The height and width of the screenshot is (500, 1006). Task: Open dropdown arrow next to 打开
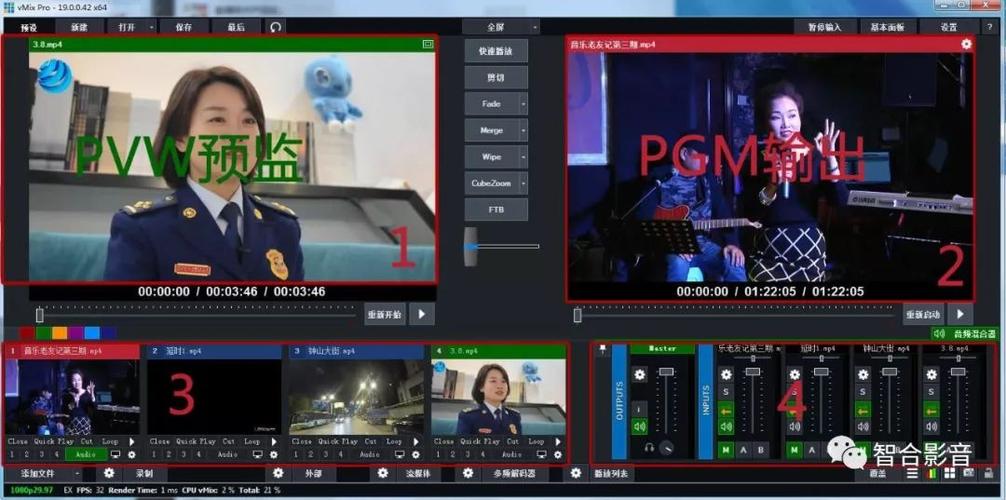[x=151, y=28]
